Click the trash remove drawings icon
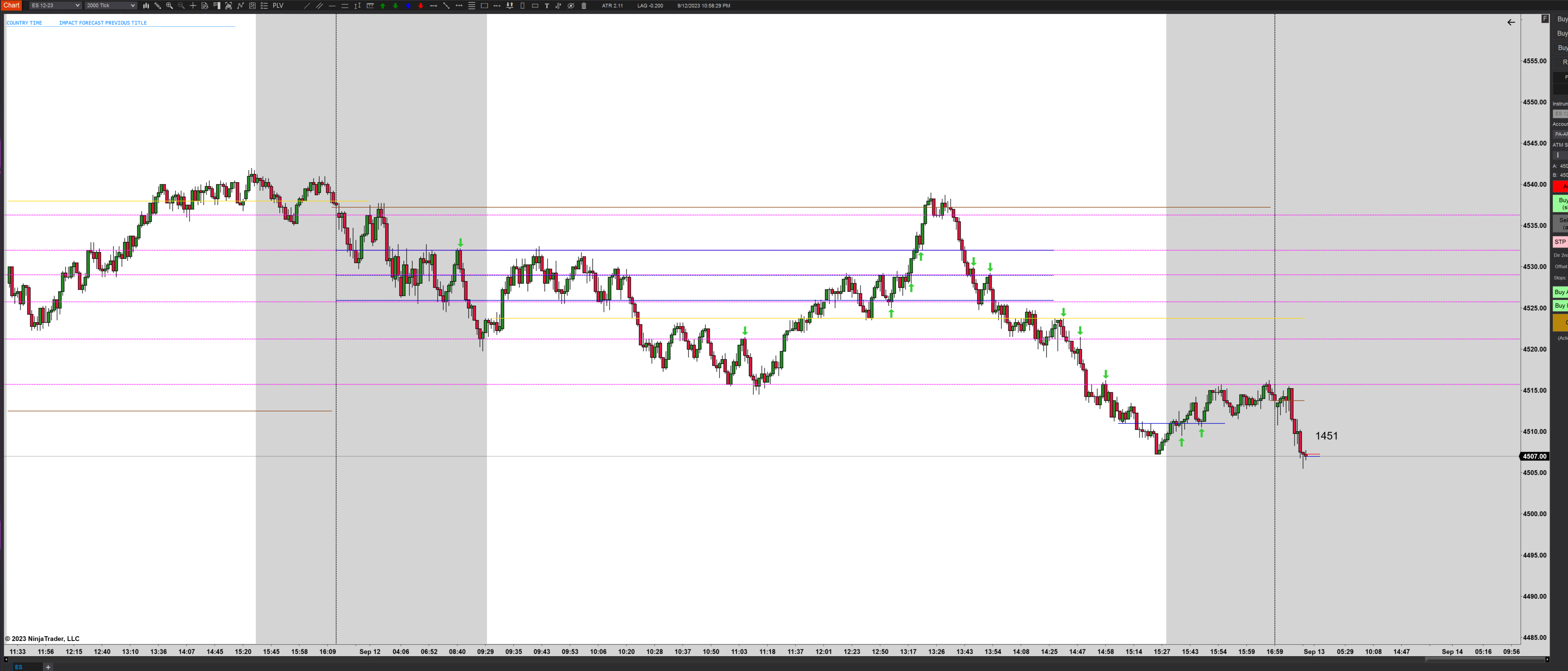This screenshot has width=1568, height=671. point(584,5)
